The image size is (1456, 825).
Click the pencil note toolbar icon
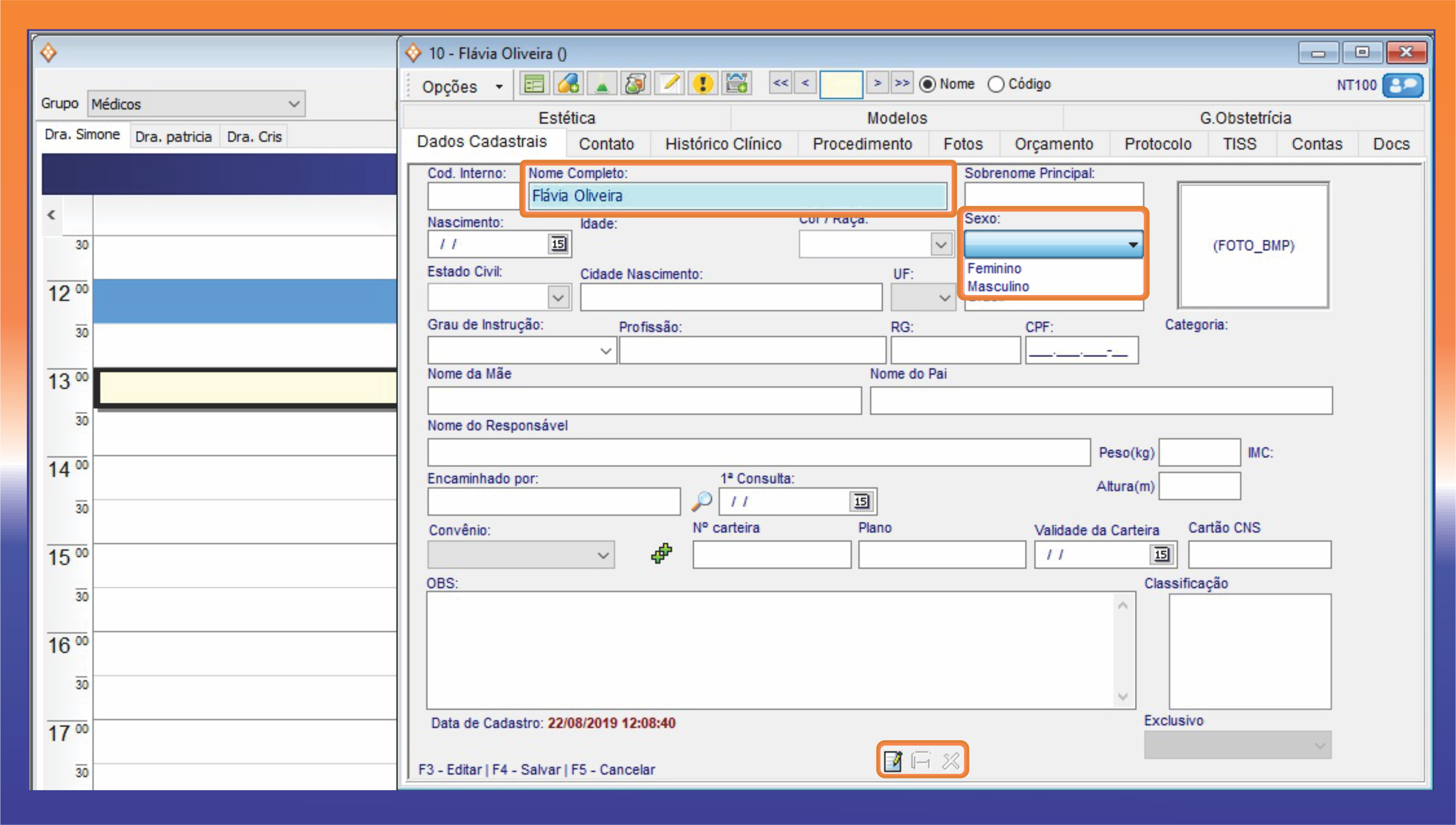[669, 84]
